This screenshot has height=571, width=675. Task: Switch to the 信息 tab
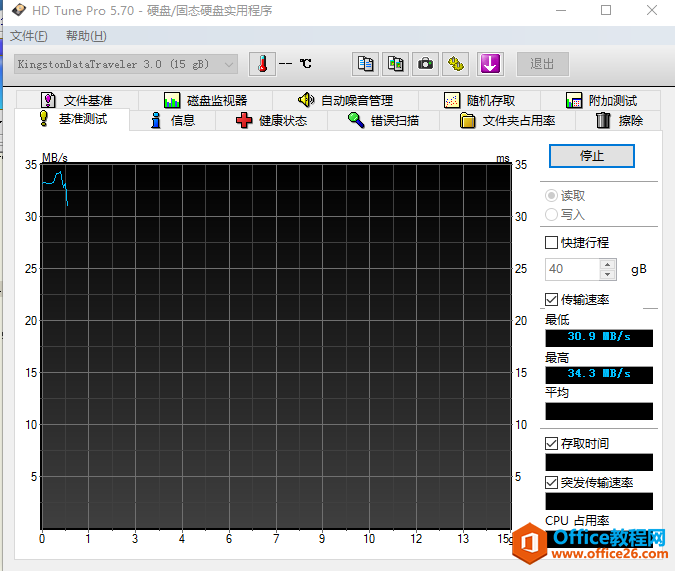point(173,120)
